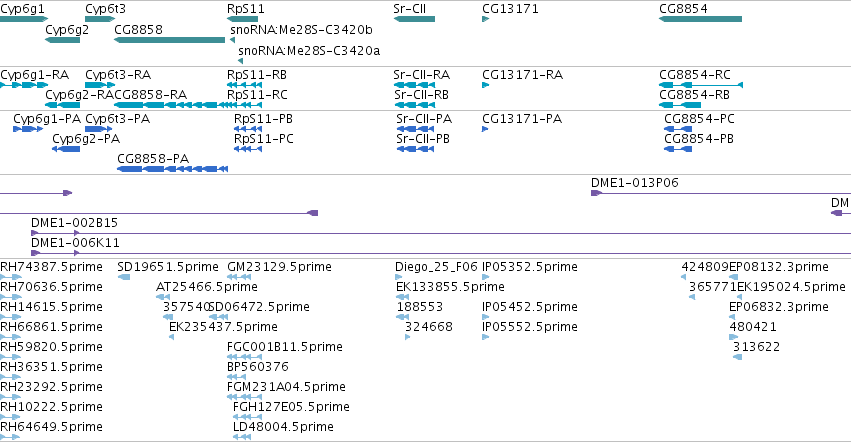Click RH10222.5prime EST glyph
This screenshot has height=442, width=851.
[x=10, y=416]
